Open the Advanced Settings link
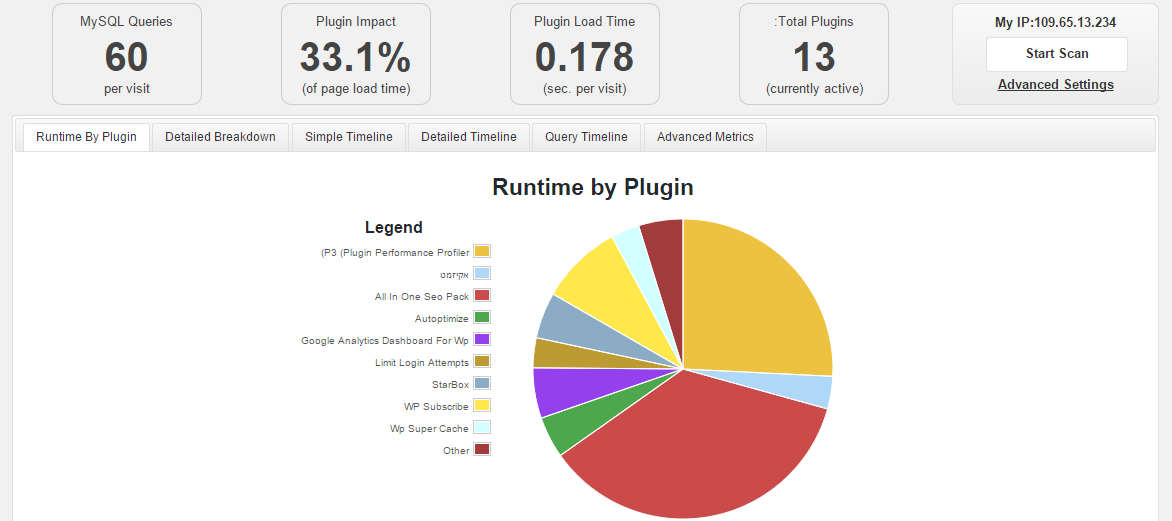 coord(1055,85)
